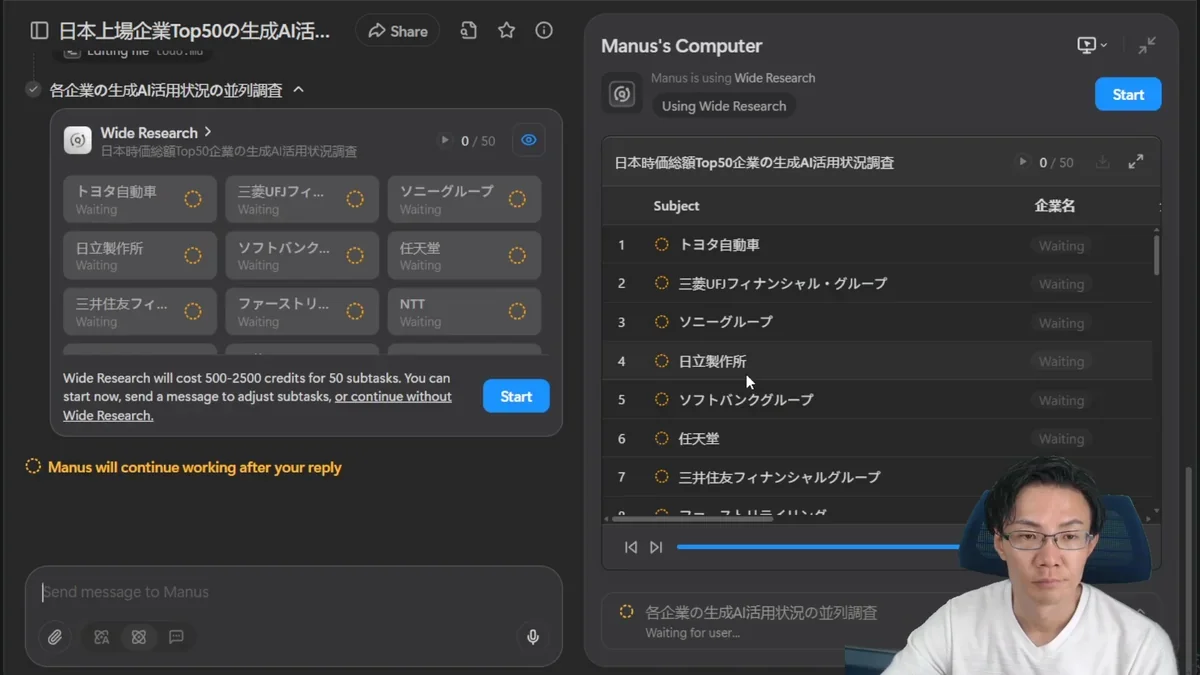
Task: Jump to previous step in playback
Action: tap(631, 547)
